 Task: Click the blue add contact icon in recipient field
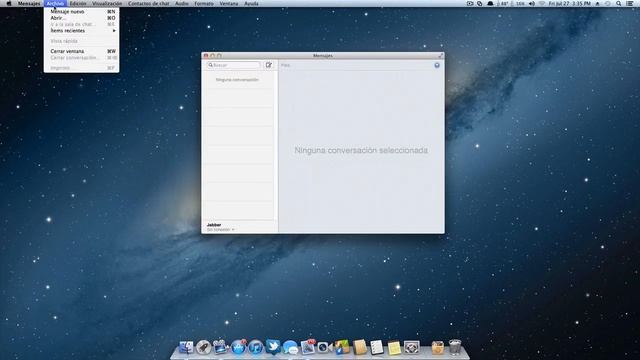[437, 65]
